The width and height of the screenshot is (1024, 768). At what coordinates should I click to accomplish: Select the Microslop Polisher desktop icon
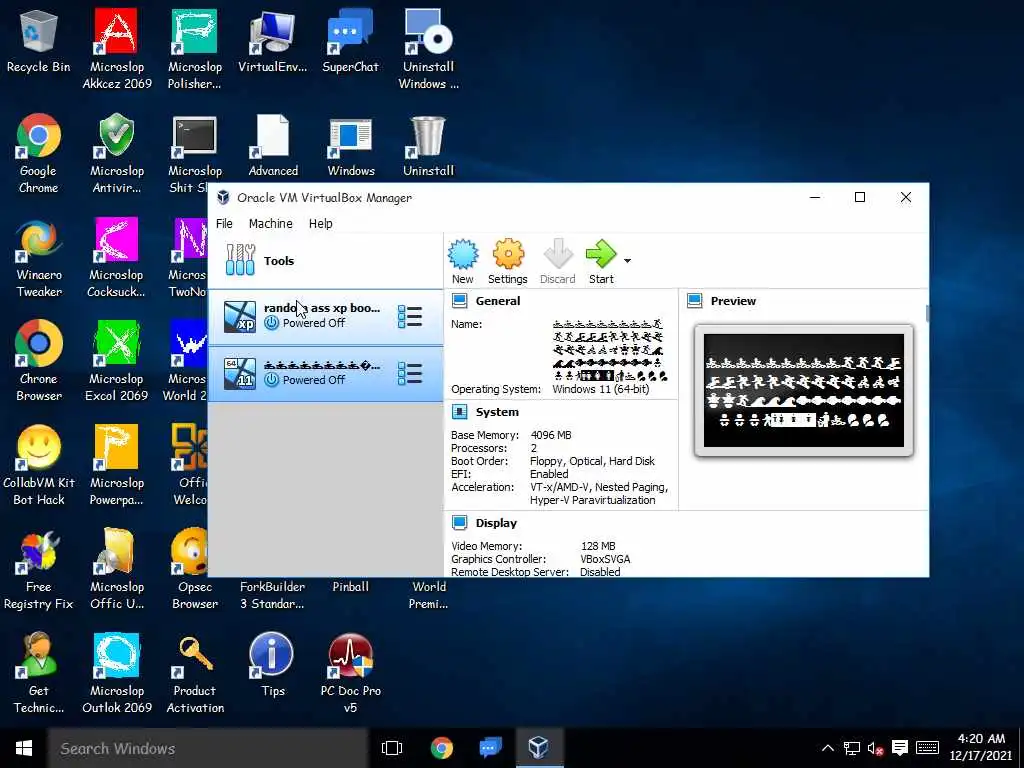tap(195, 49)
